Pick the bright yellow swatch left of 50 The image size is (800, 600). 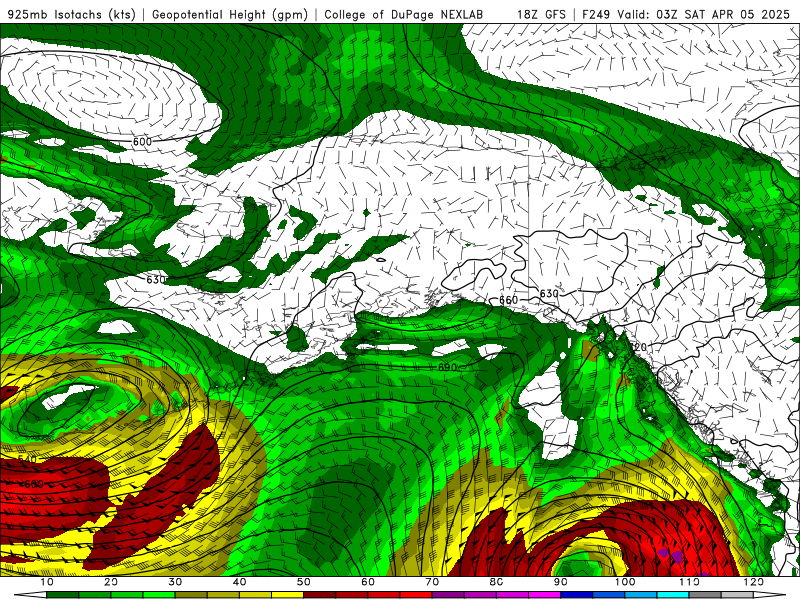coord(287,595)
